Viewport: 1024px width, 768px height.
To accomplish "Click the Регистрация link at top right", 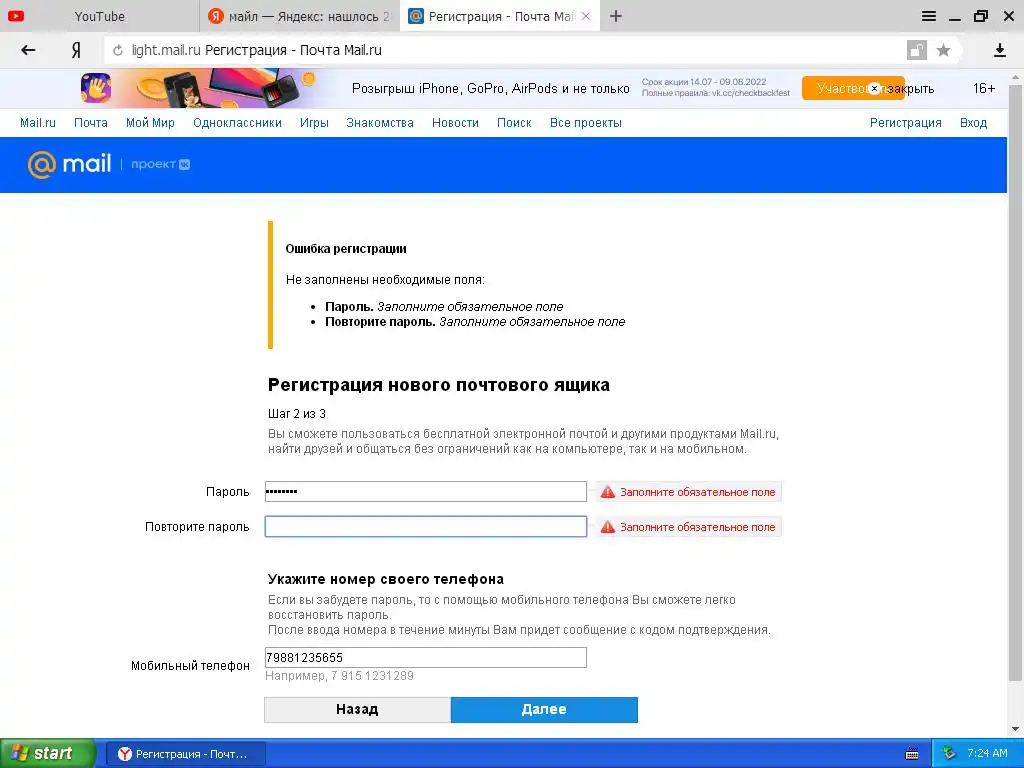I will tap(906, 123).
